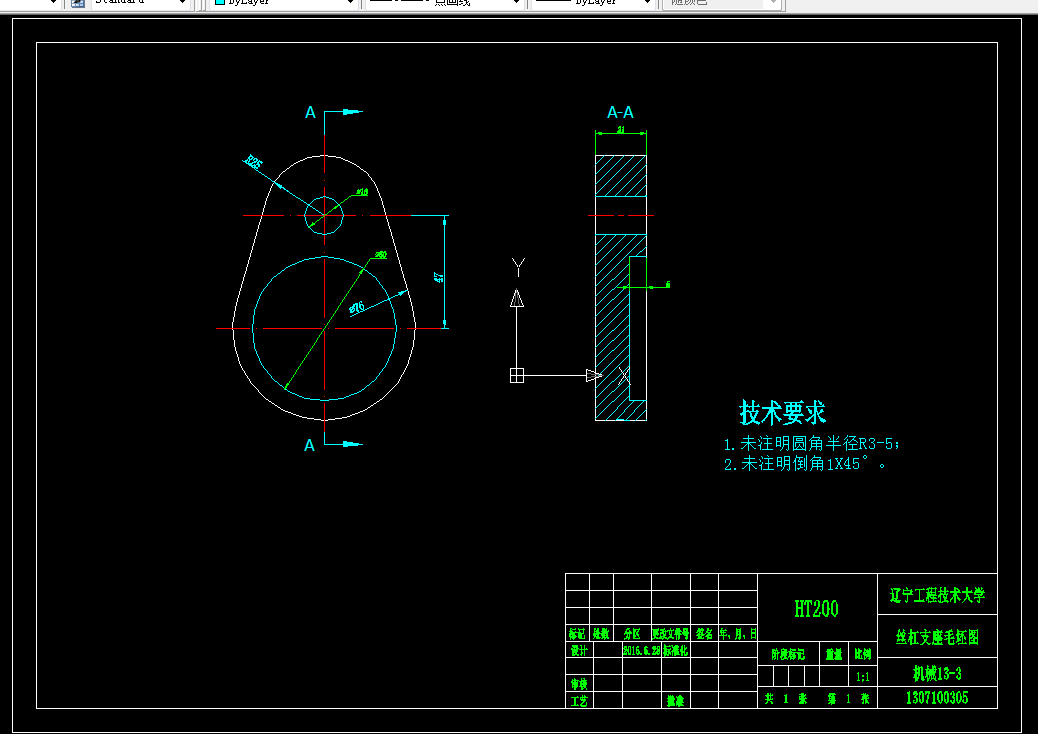Select the 2016.6.28 date text

[x=641, y=651]
